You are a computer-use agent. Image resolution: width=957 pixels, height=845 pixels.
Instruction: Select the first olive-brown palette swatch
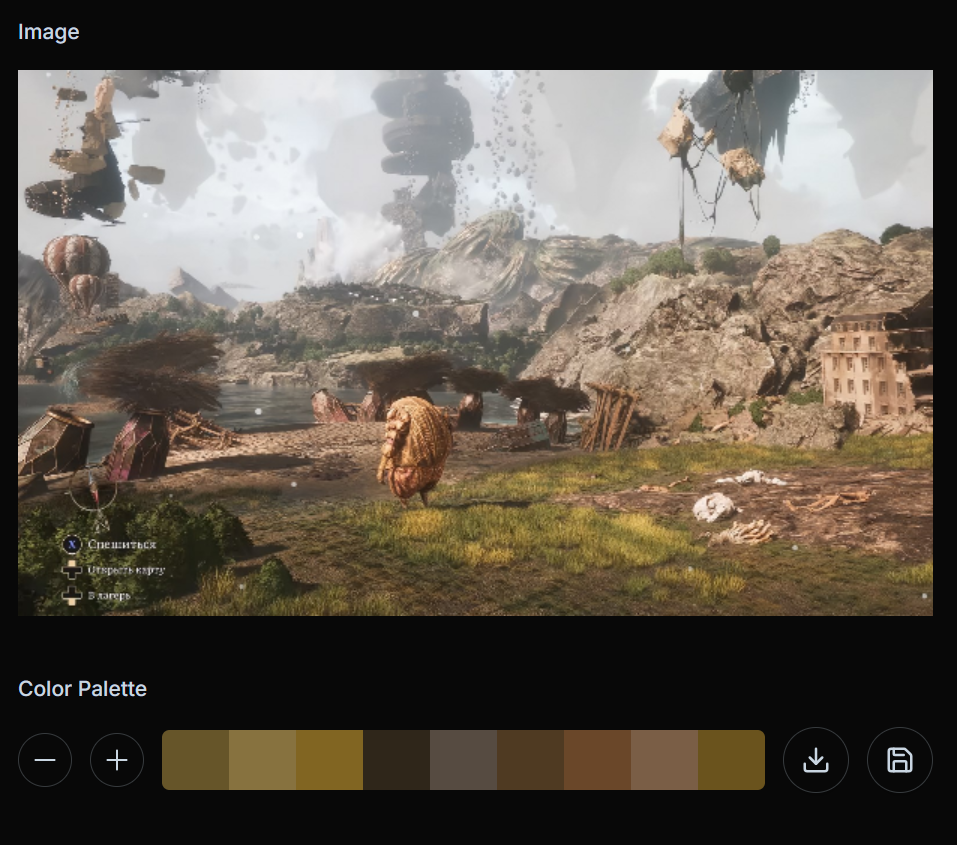coord(195,760)
